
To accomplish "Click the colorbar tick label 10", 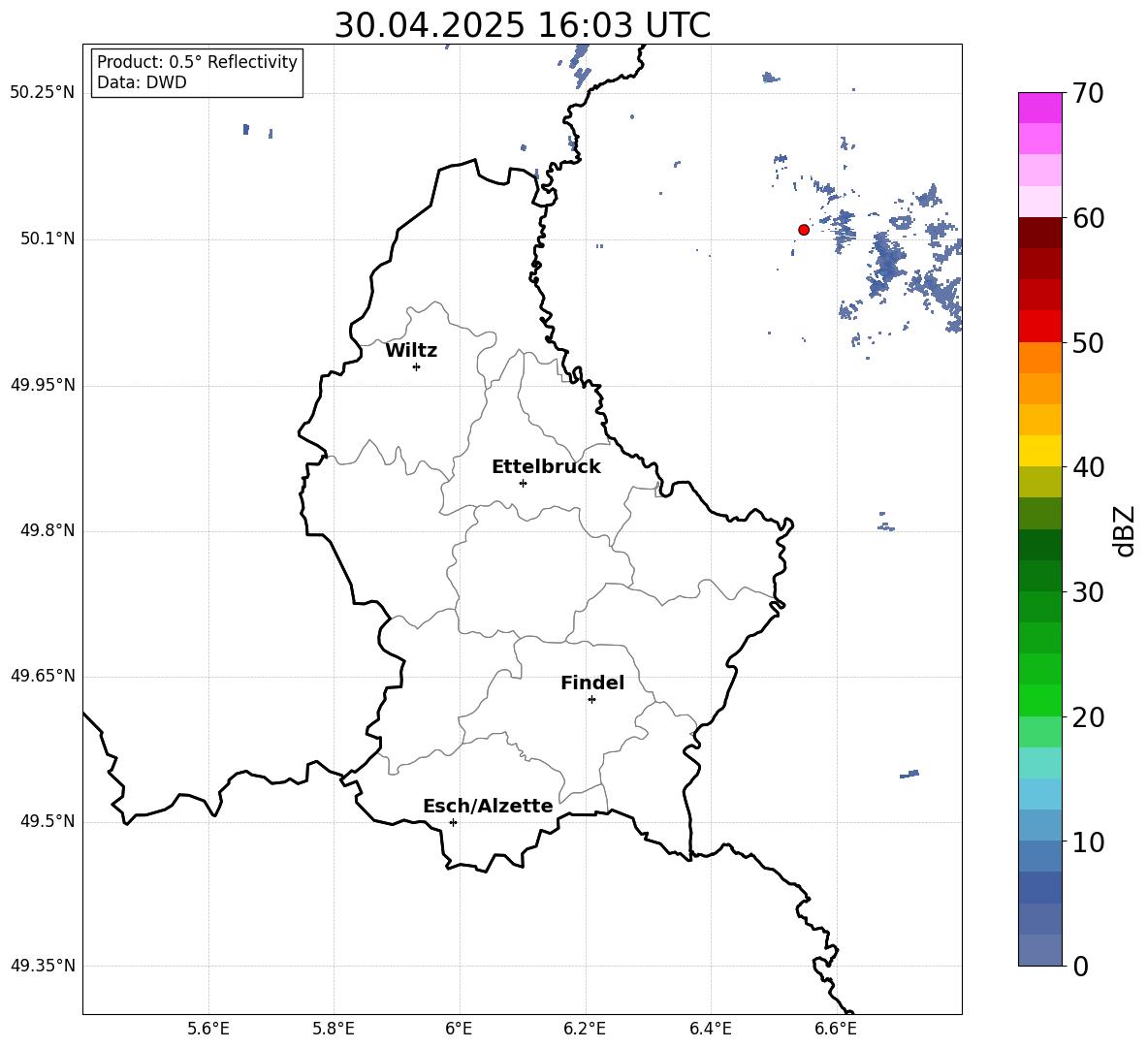I will point(1088,842).
